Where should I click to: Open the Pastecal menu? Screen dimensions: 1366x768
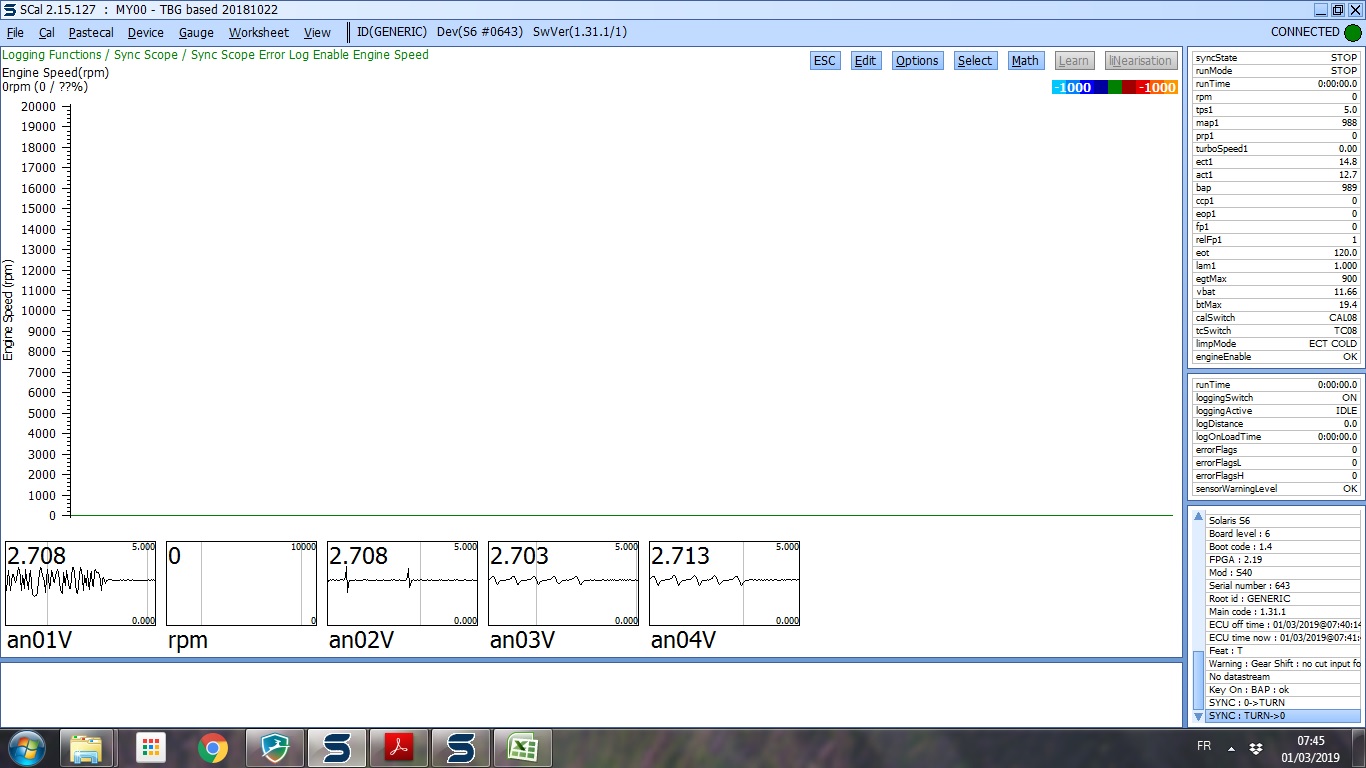pos(91,33)
